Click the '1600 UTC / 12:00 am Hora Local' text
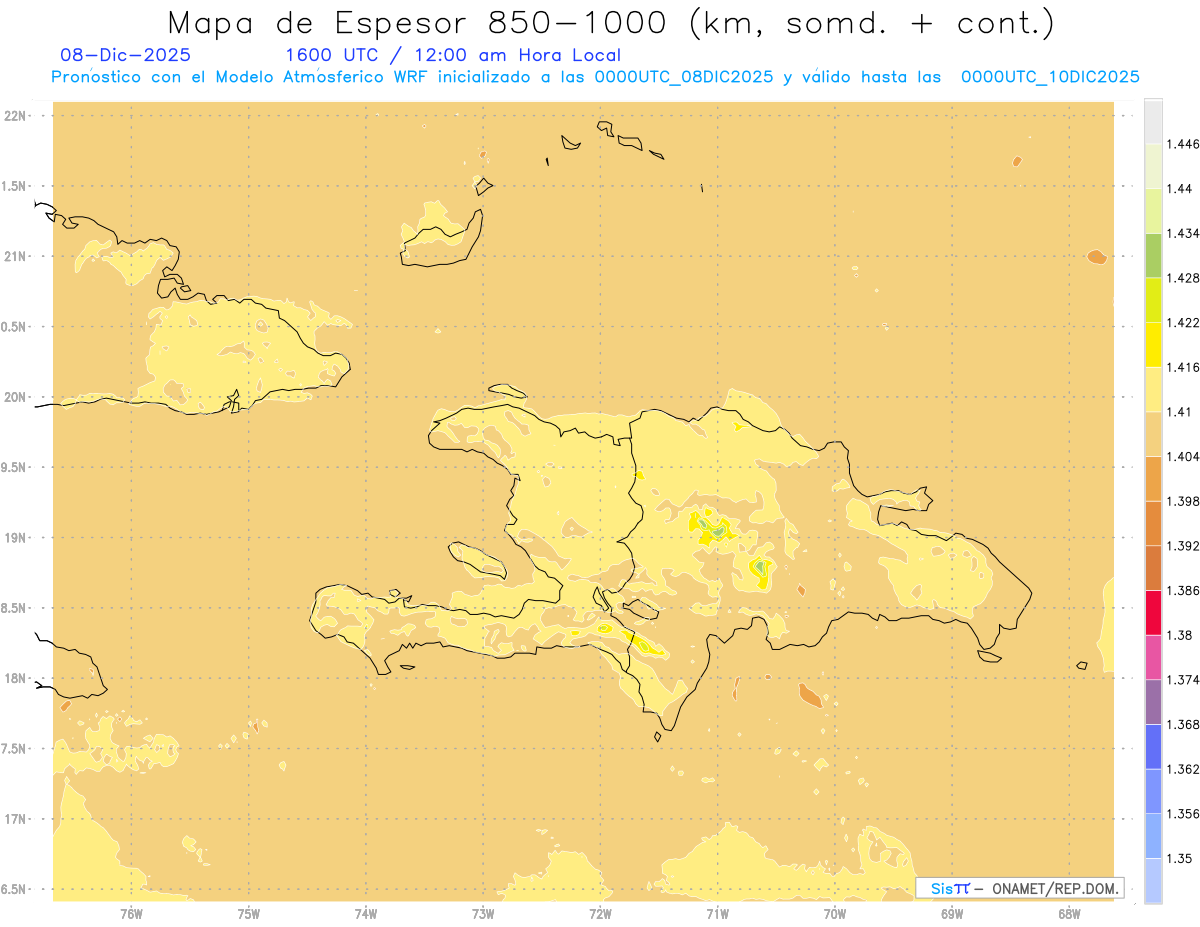This screenshot has height=927, width=1200. [x=453, y=55]
